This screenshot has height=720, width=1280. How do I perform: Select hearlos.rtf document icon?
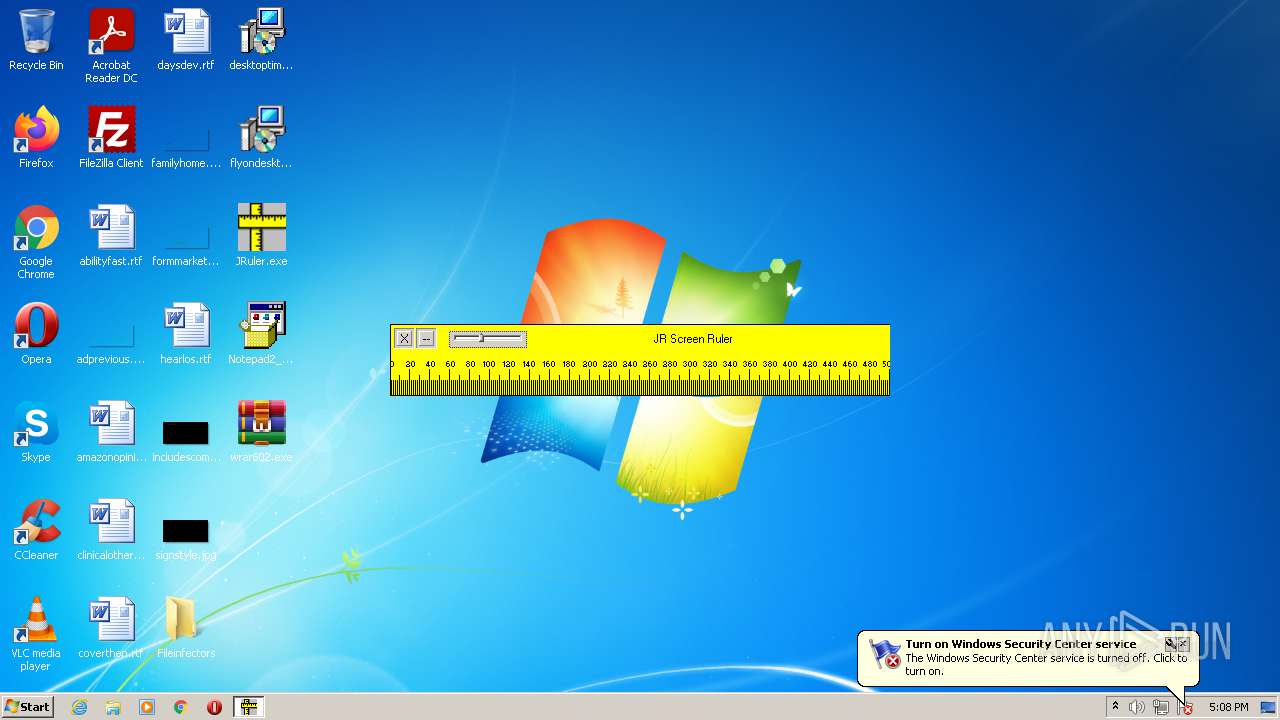[186, 334]
